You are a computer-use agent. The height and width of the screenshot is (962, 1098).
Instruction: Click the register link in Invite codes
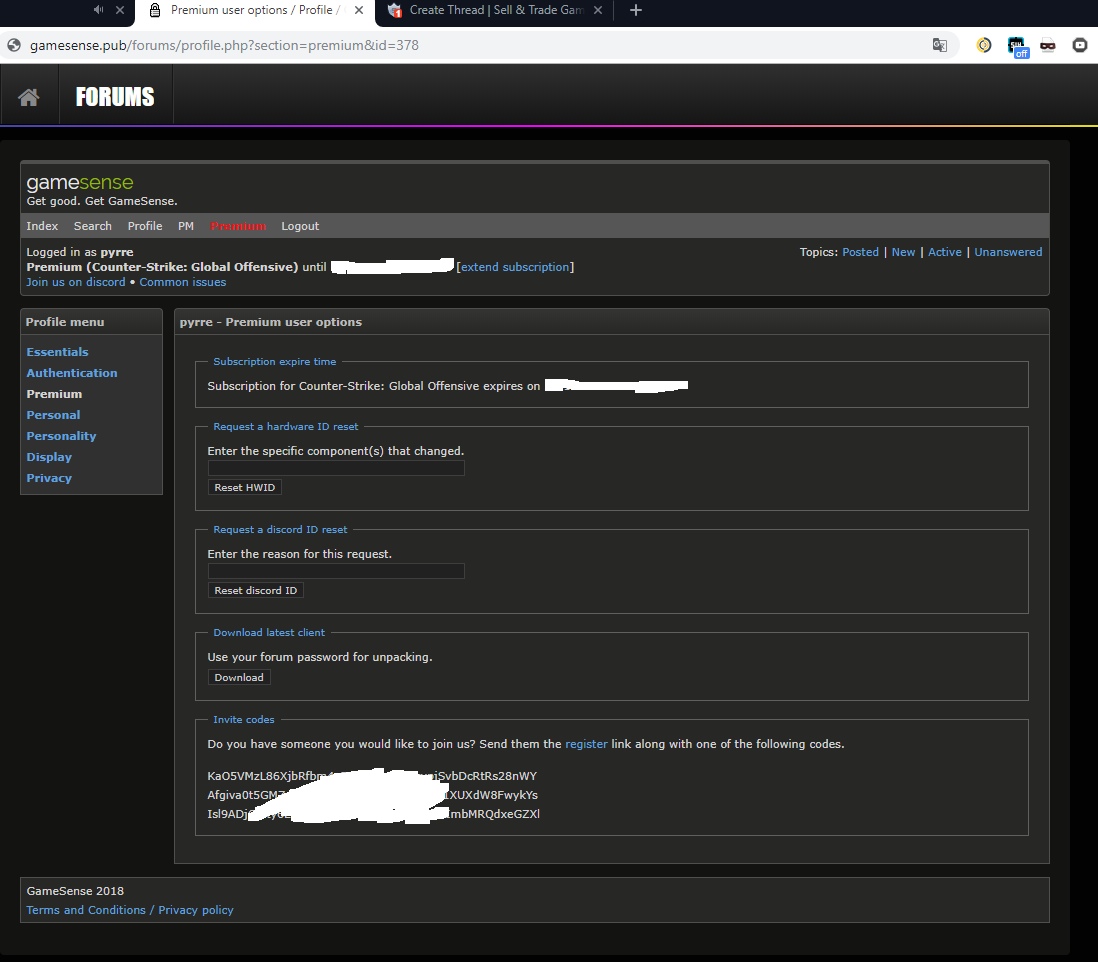click(587, 744)
